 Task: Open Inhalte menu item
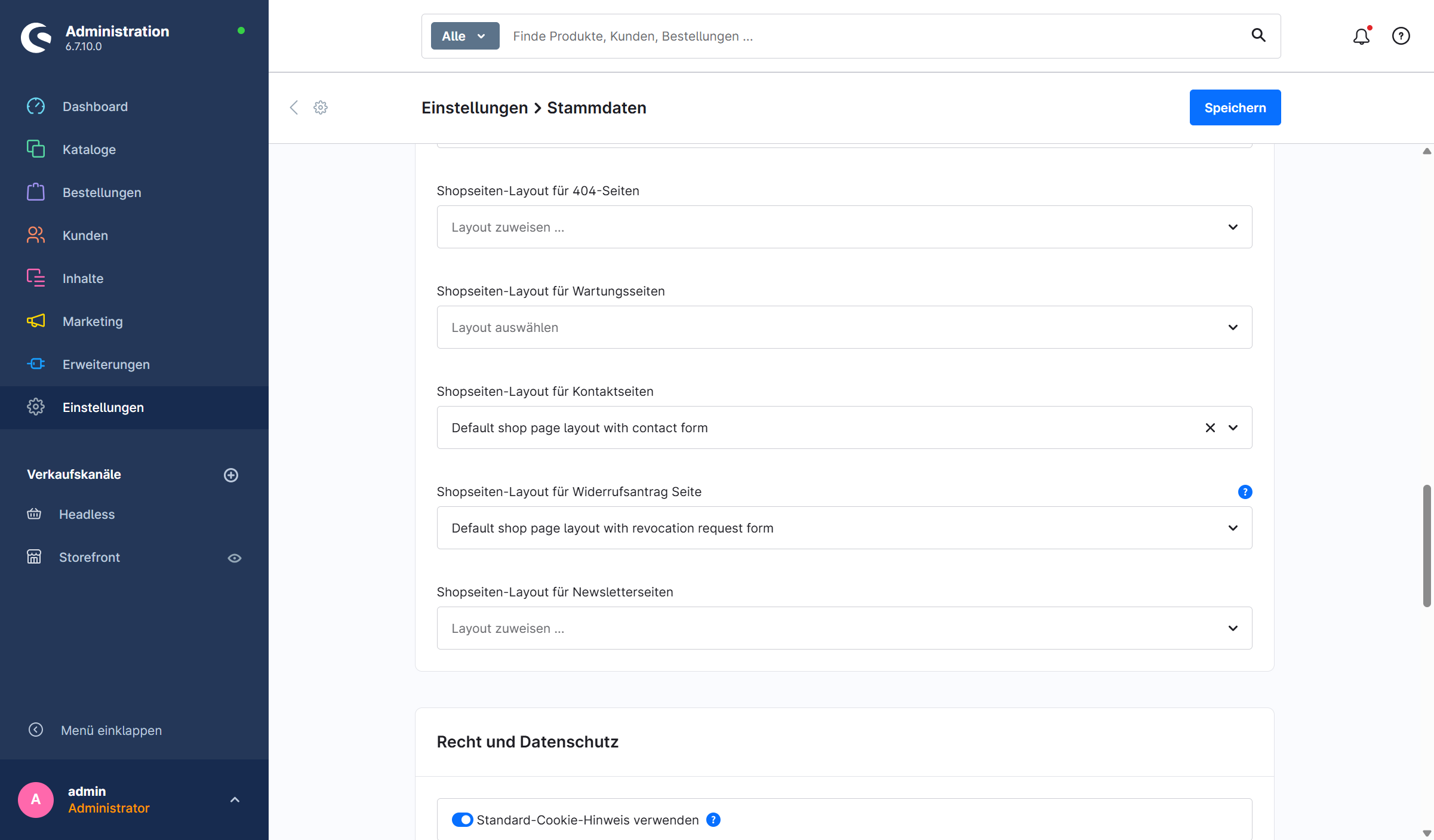point(134,278)
